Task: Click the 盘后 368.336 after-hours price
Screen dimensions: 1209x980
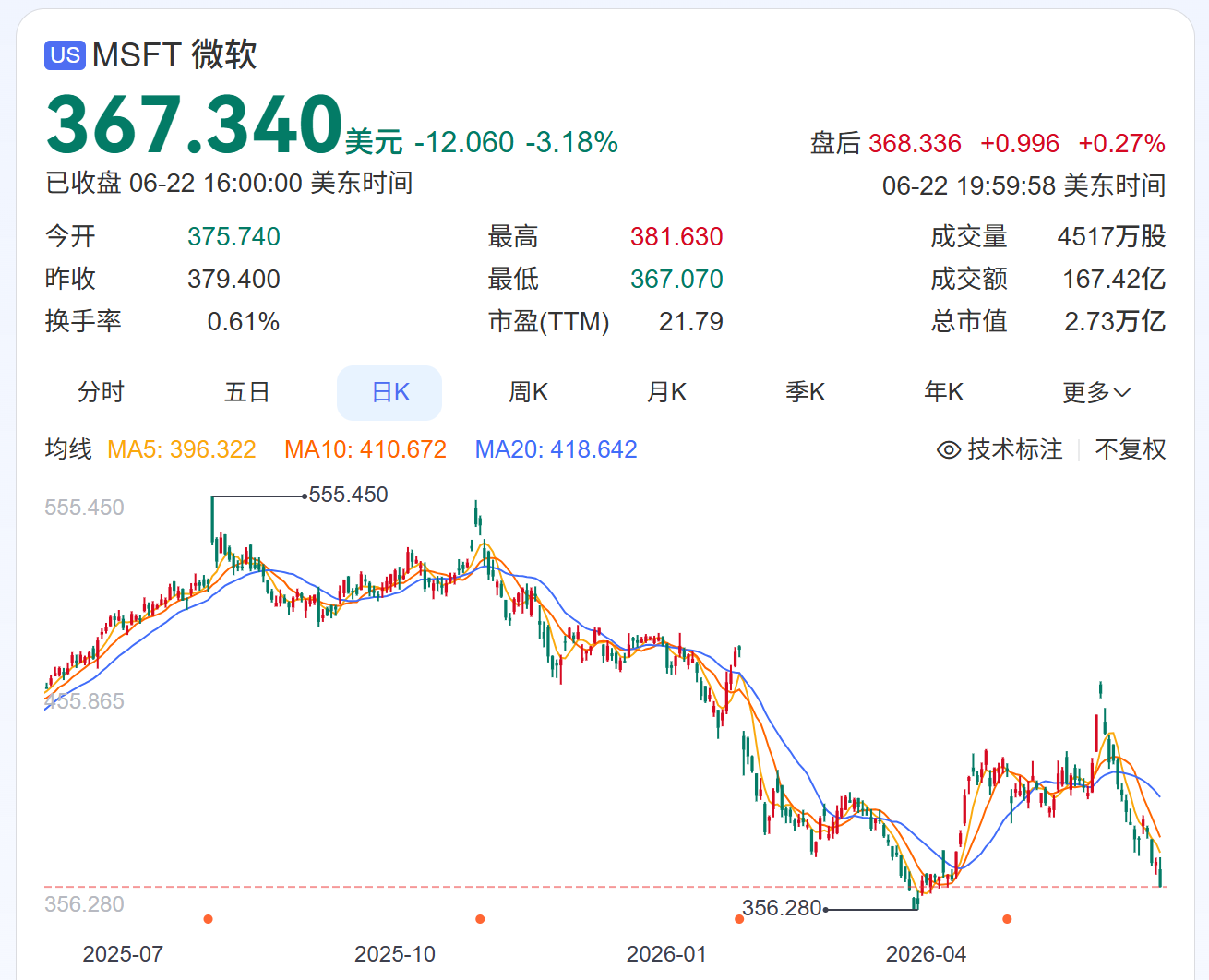Action: pos(886,144)
